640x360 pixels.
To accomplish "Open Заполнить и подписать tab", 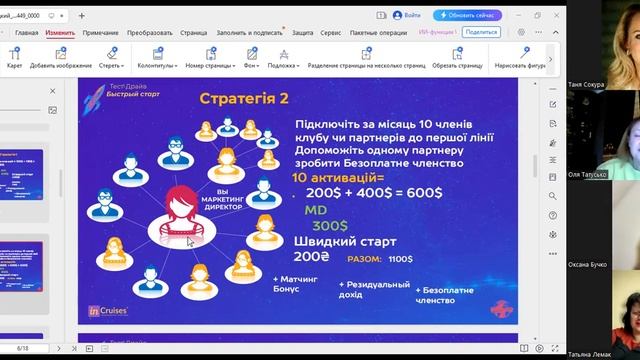I will (x=249, y=33).
